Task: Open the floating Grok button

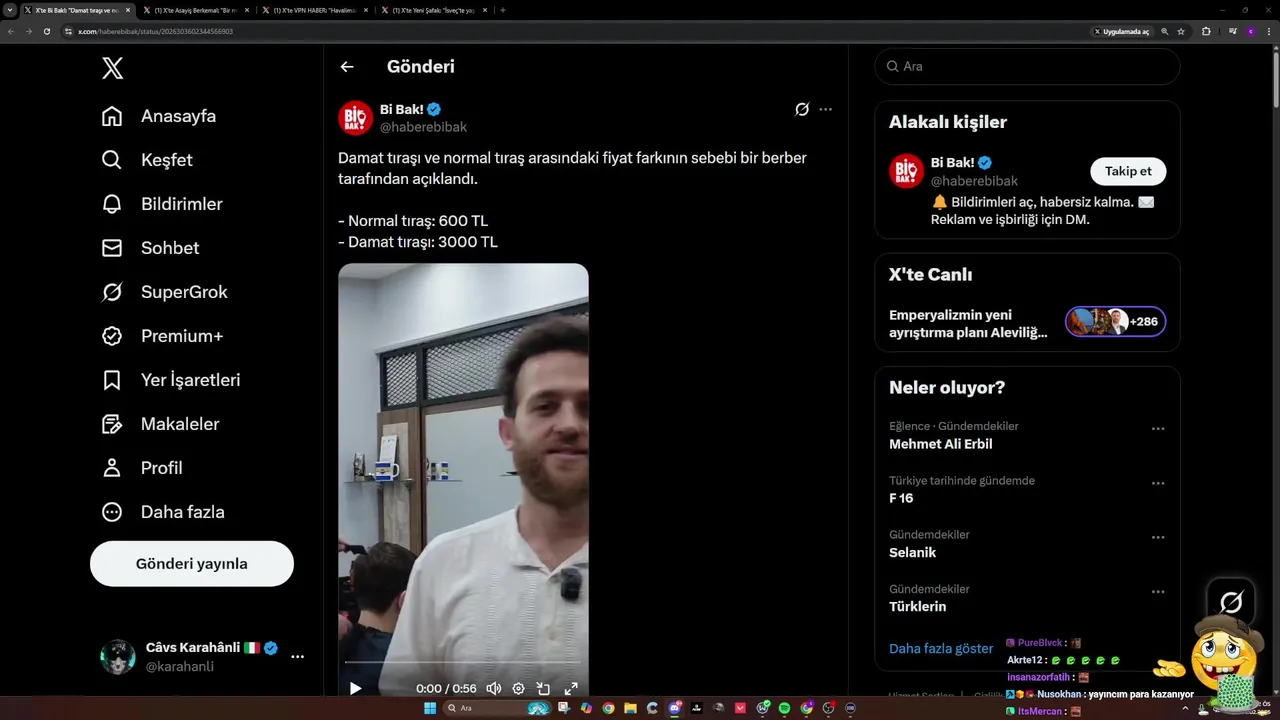Action: (x=1231, y=602)
